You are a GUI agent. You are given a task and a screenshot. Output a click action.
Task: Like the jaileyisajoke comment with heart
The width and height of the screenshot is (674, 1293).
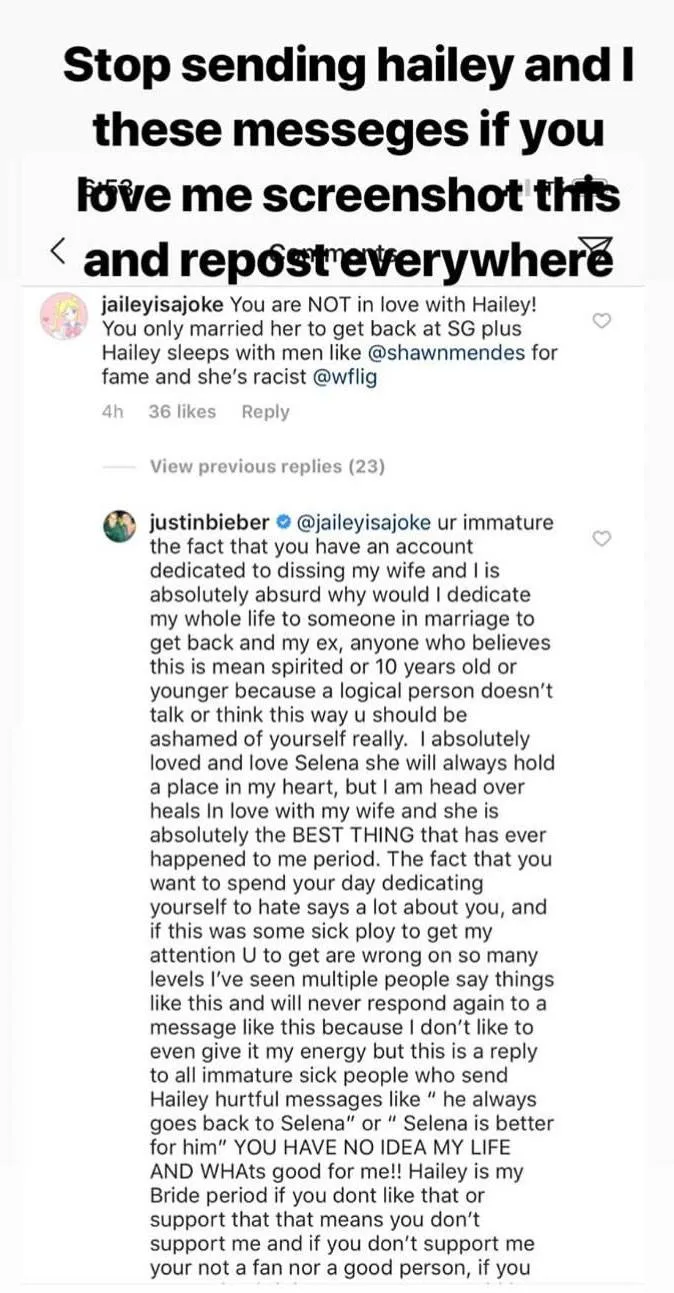pyautogui.click(x=602, y=321)
